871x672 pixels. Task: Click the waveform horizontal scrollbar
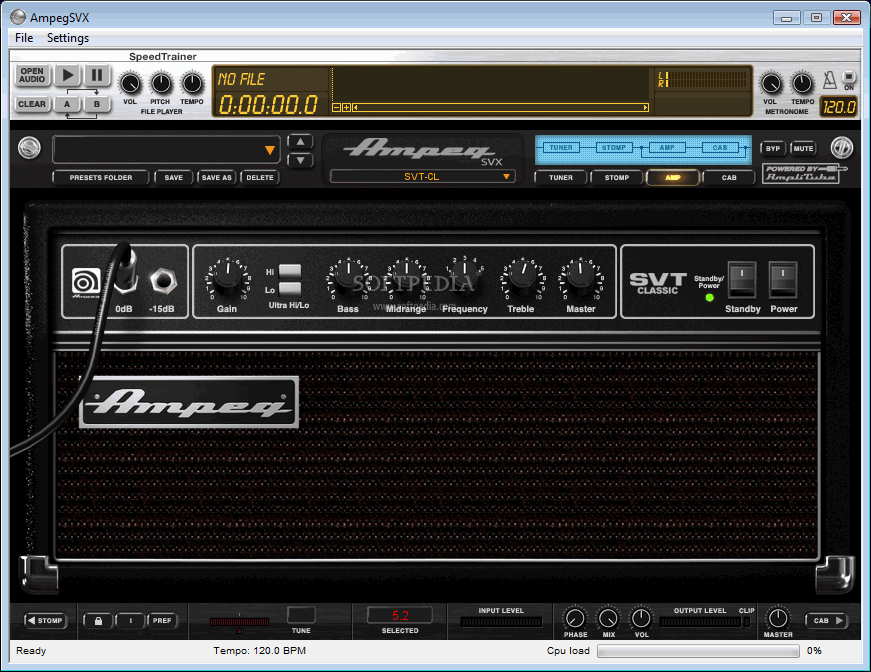pyautogui.click(x=500, y=107)
